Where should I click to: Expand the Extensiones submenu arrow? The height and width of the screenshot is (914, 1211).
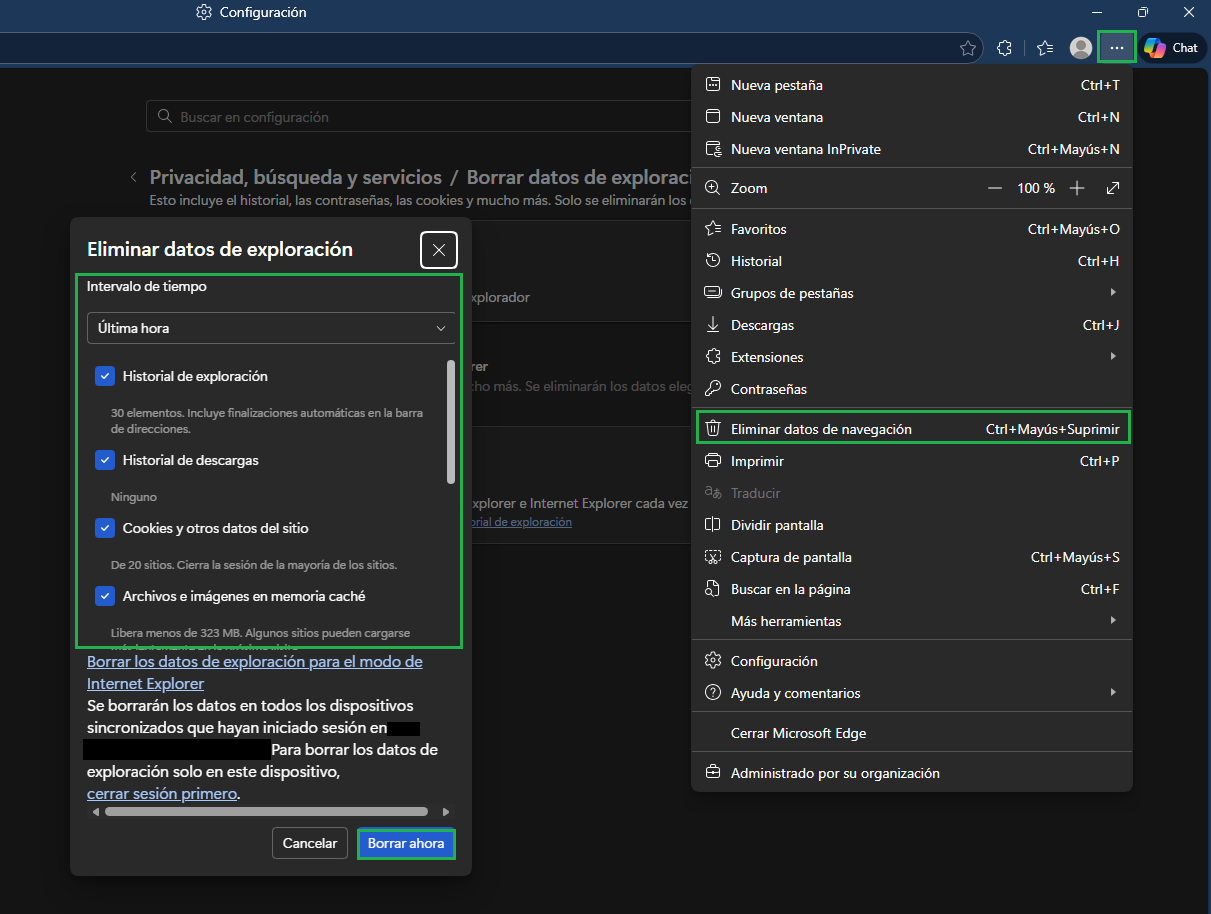pos(1113,357)
